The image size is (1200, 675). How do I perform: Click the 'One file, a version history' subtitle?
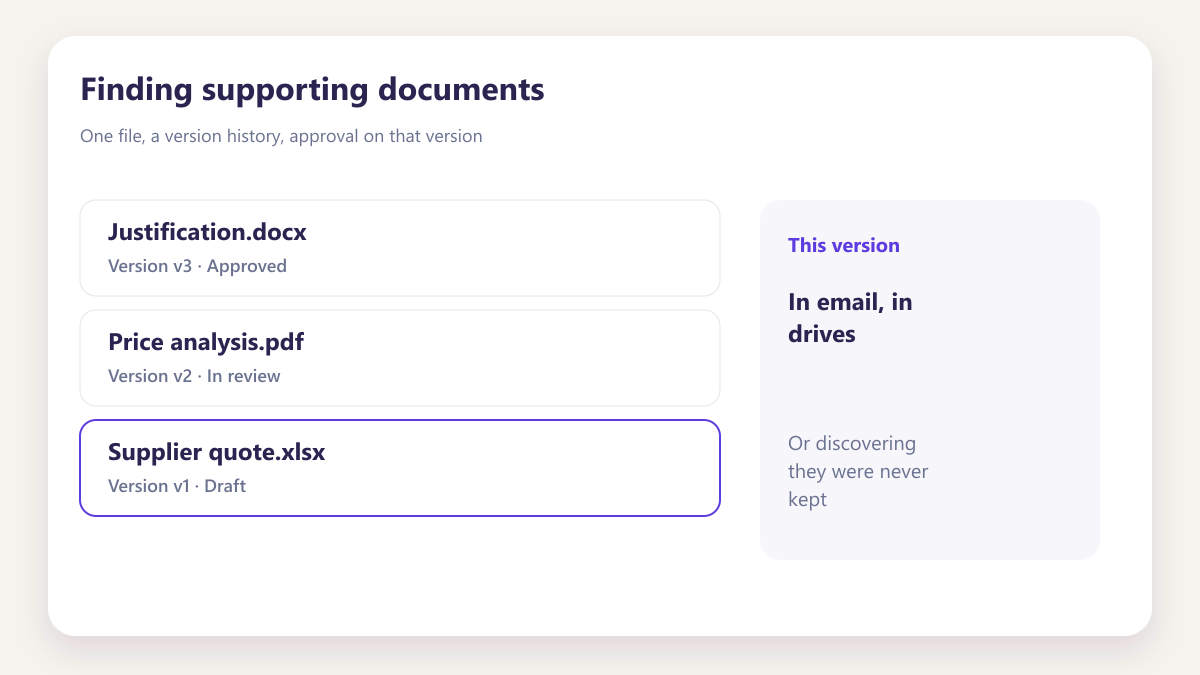point(281,136)
